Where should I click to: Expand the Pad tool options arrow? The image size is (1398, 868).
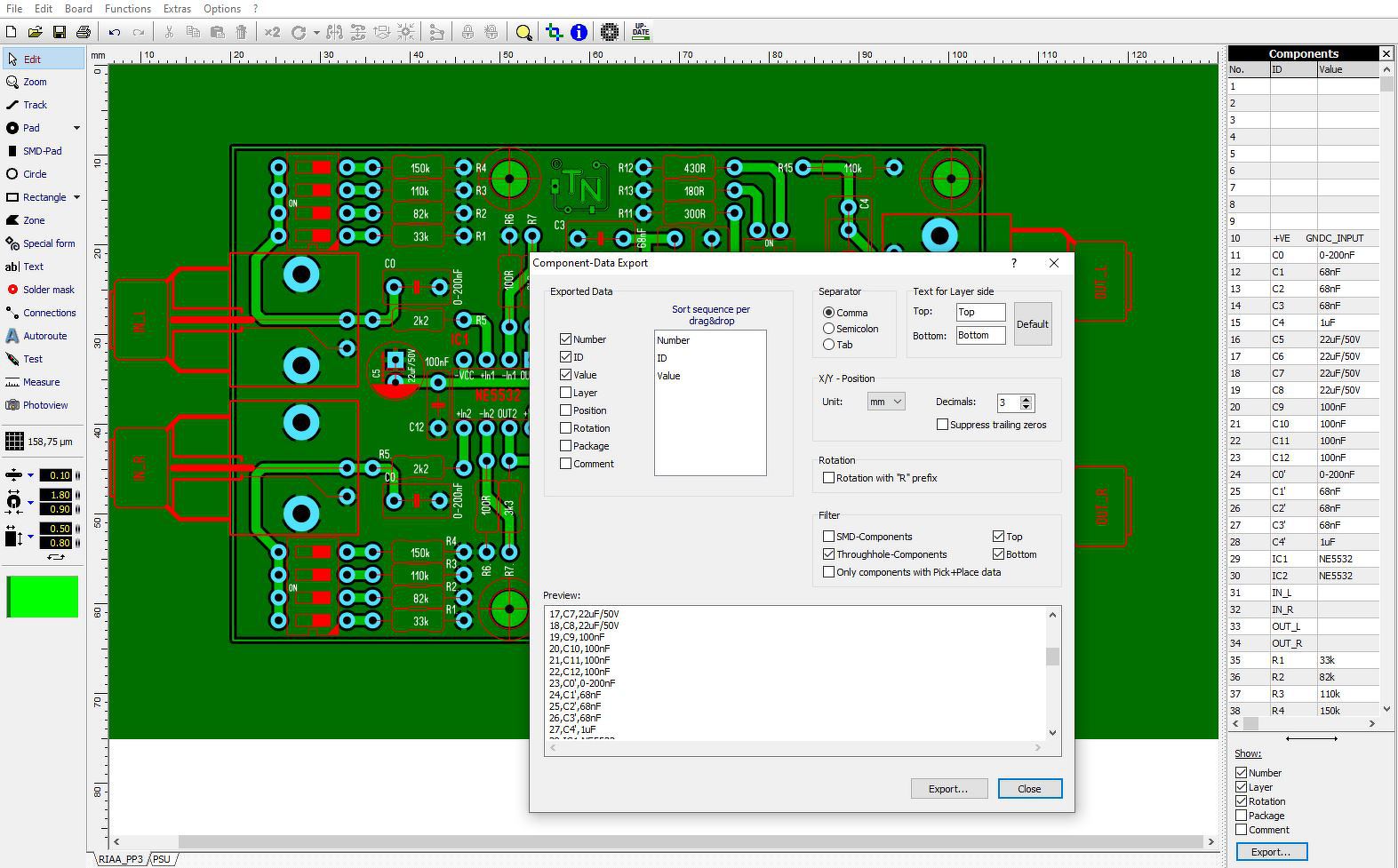[76, 128]
